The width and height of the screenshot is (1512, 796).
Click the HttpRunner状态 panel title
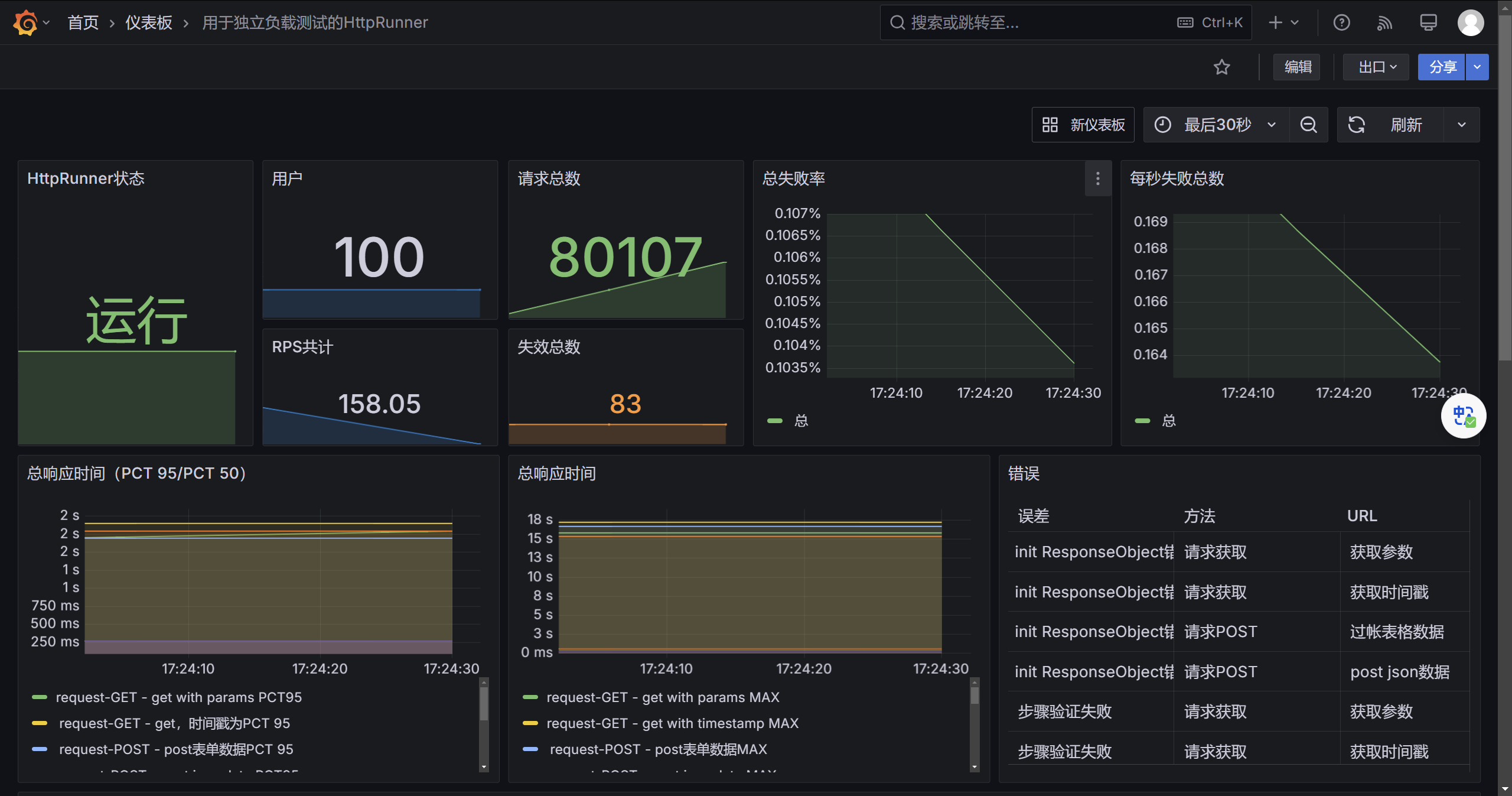coord(86,178)
